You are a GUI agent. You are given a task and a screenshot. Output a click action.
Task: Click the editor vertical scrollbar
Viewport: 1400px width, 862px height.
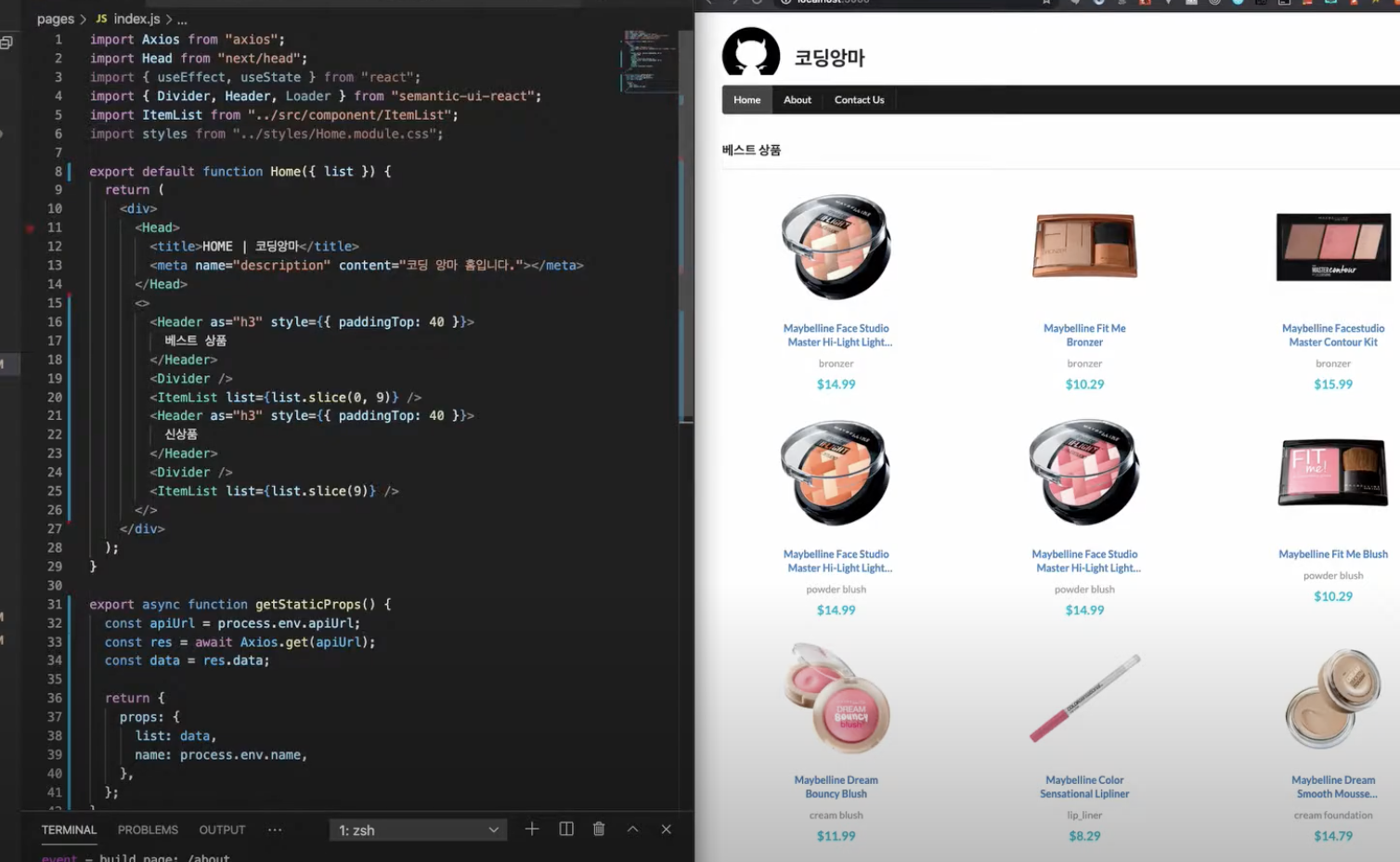click(686, 226)
